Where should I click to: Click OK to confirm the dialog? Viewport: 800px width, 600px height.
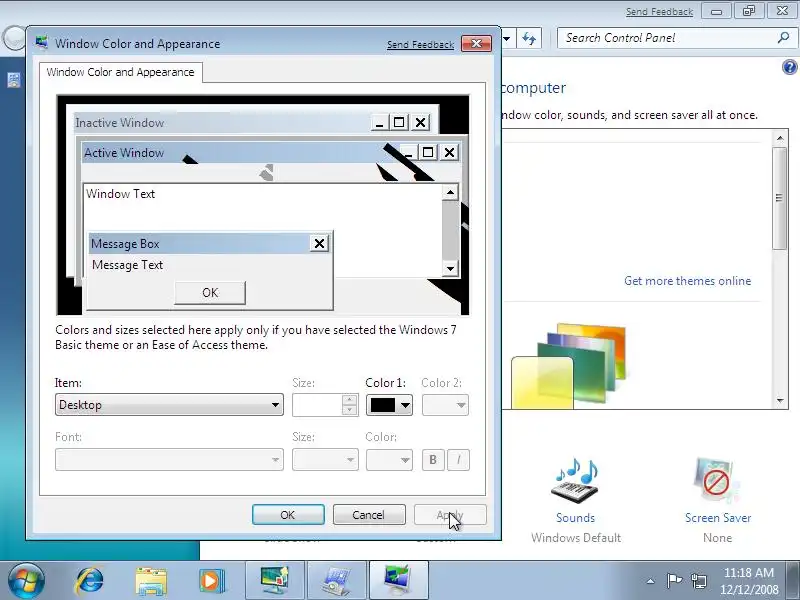(x=288, y=514)
